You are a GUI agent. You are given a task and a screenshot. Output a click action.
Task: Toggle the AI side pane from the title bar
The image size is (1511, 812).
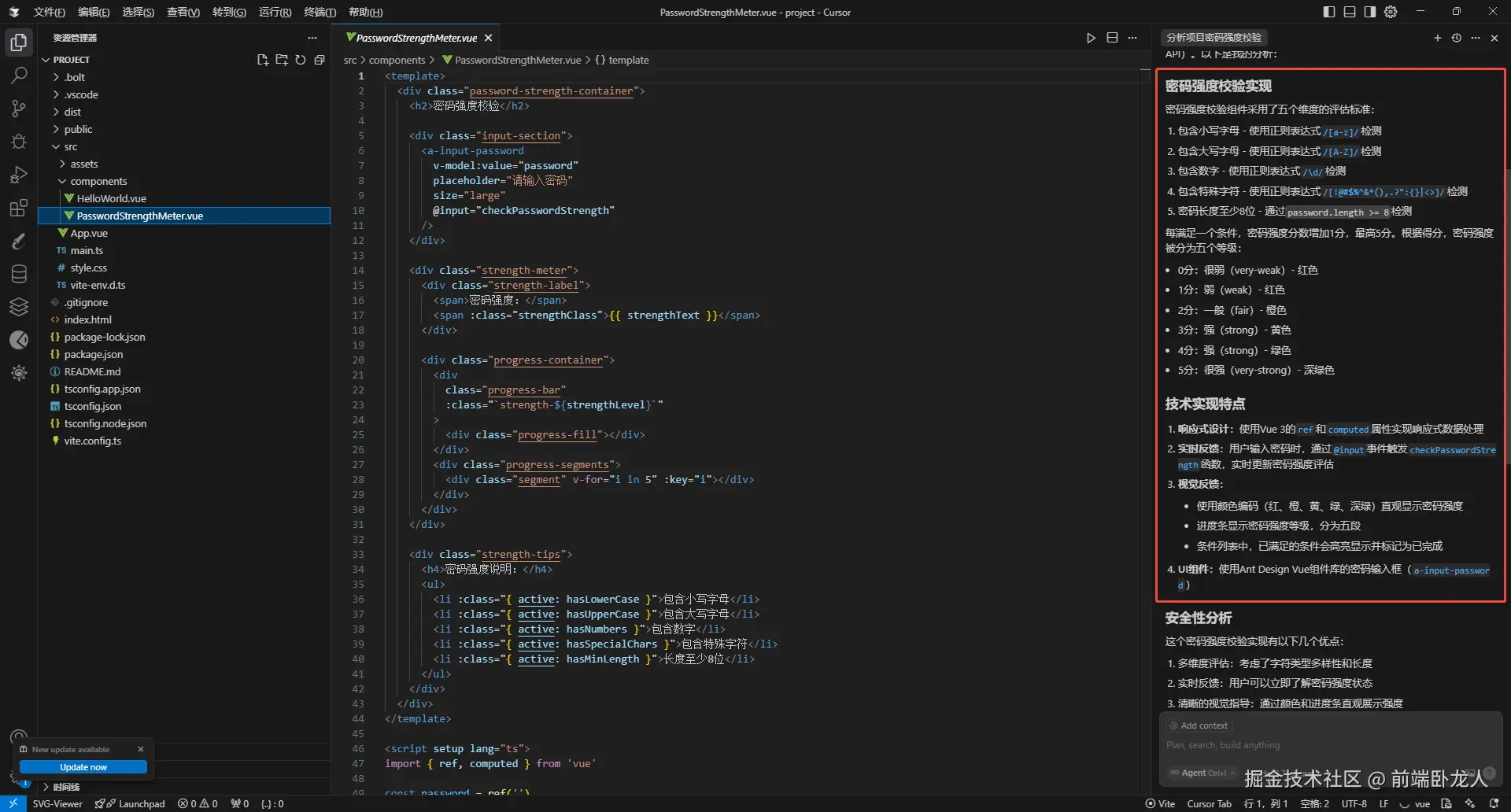(1370, 12)
